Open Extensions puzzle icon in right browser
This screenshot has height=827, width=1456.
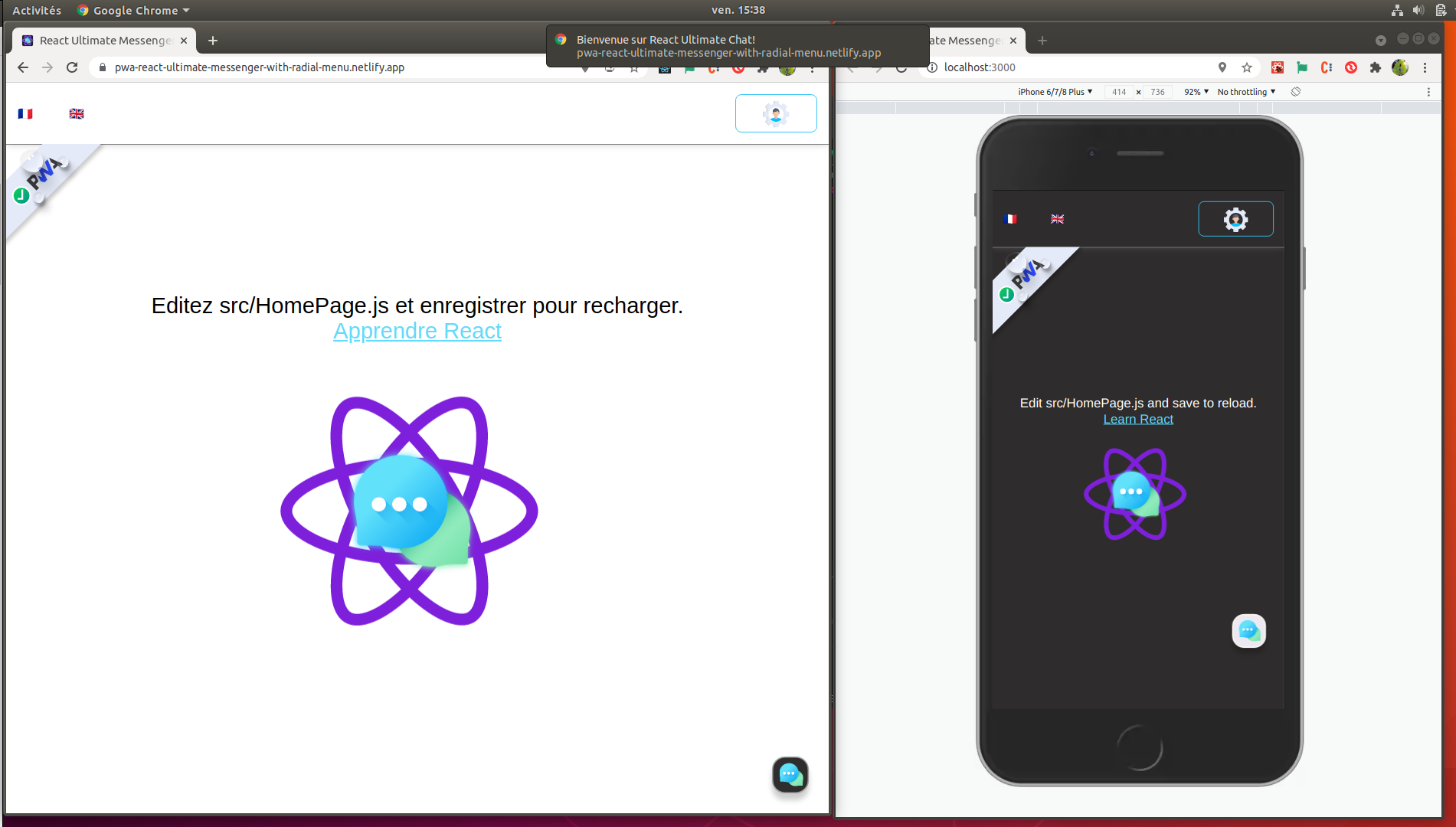point(1376,67)
